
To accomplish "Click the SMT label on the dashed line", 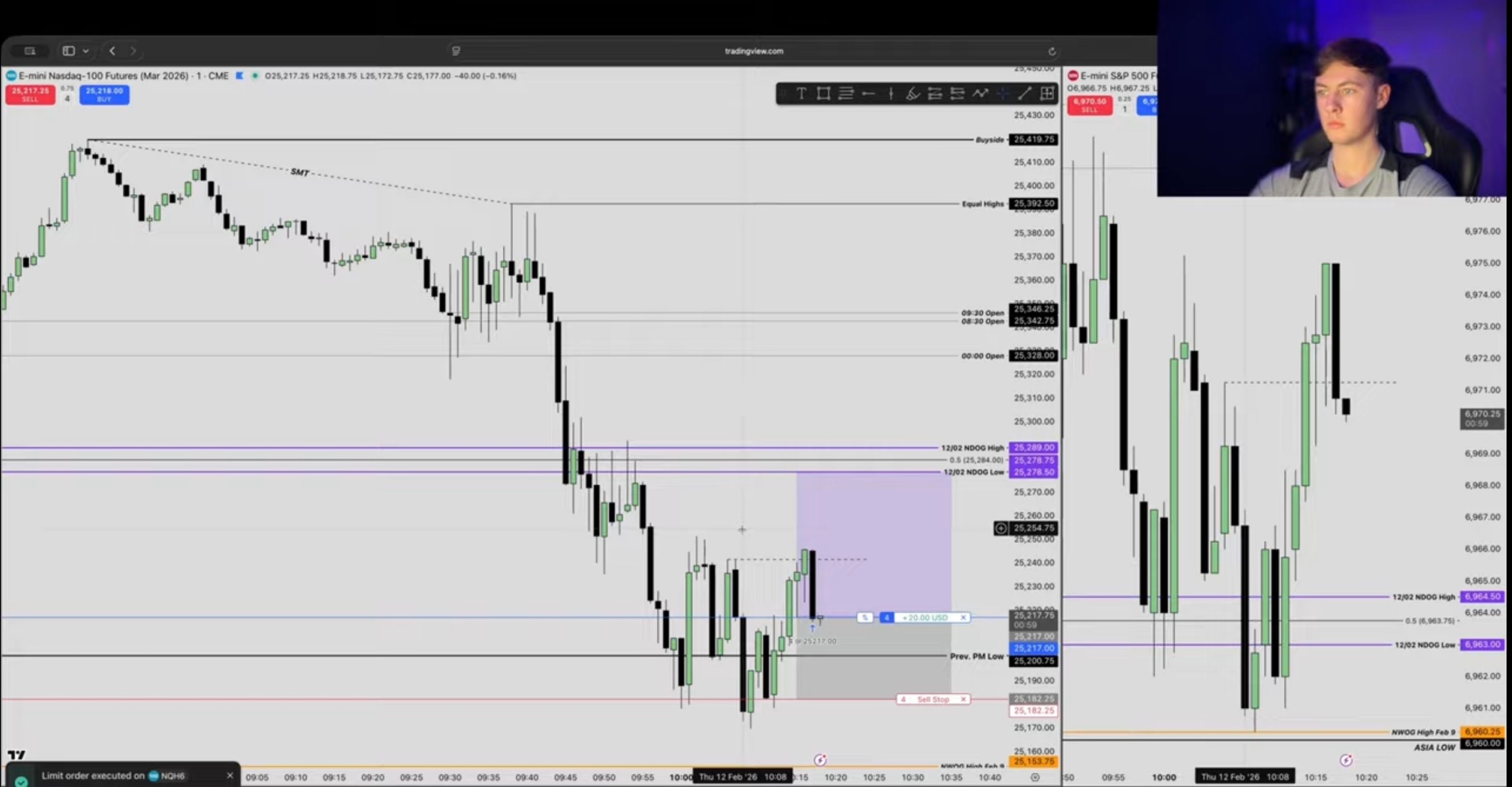I will tap(299, 172).
